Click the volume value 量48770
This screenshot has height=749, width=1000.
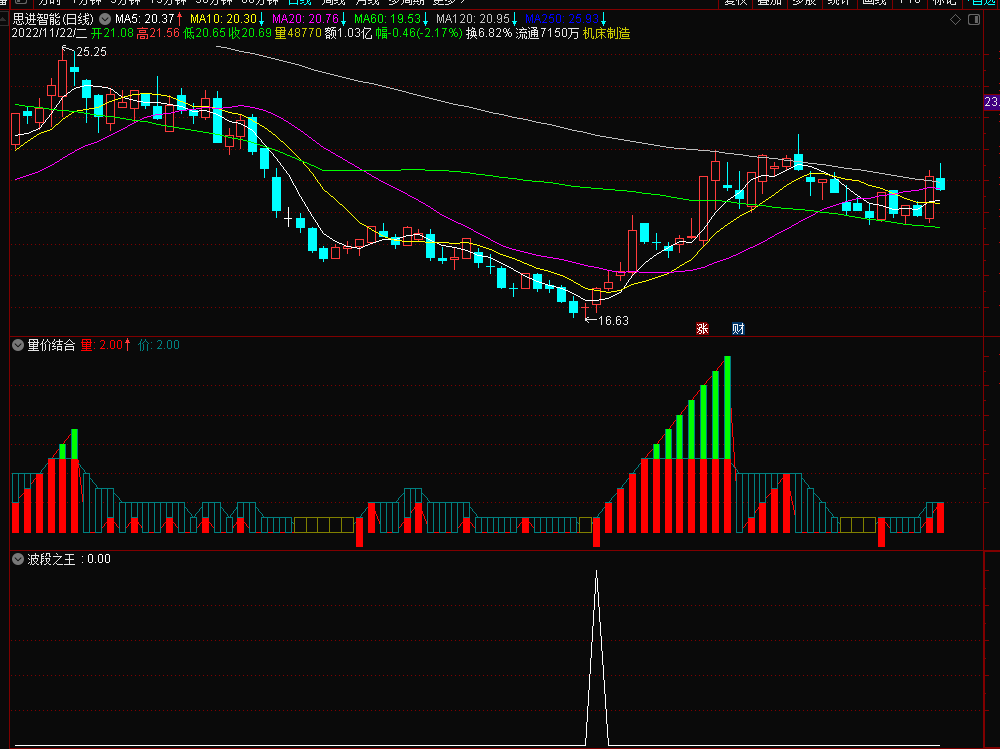[298, 33]
